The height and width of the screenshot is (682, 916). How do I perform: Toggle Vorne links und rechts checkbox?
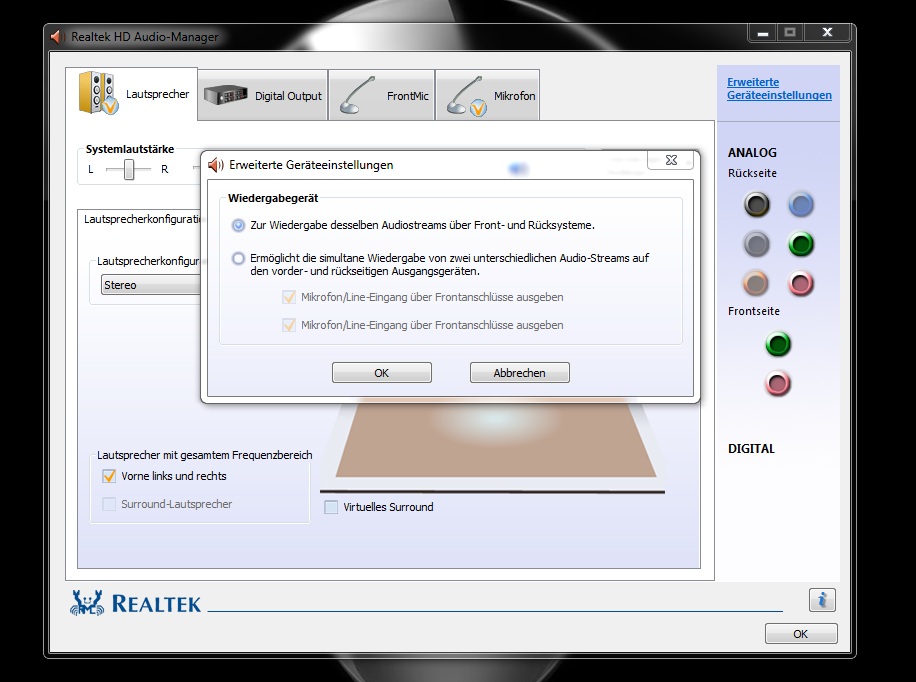pos(109,476)
